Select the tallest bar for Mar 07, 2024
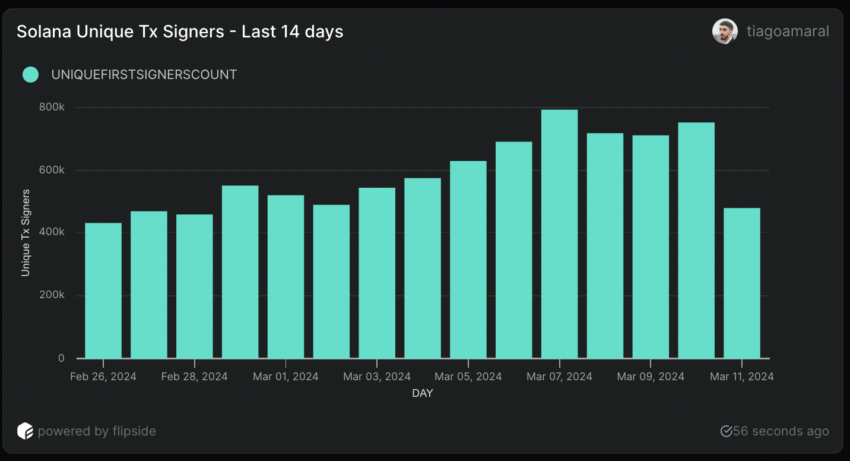This screenshot has width=850, height=461. 560,234
